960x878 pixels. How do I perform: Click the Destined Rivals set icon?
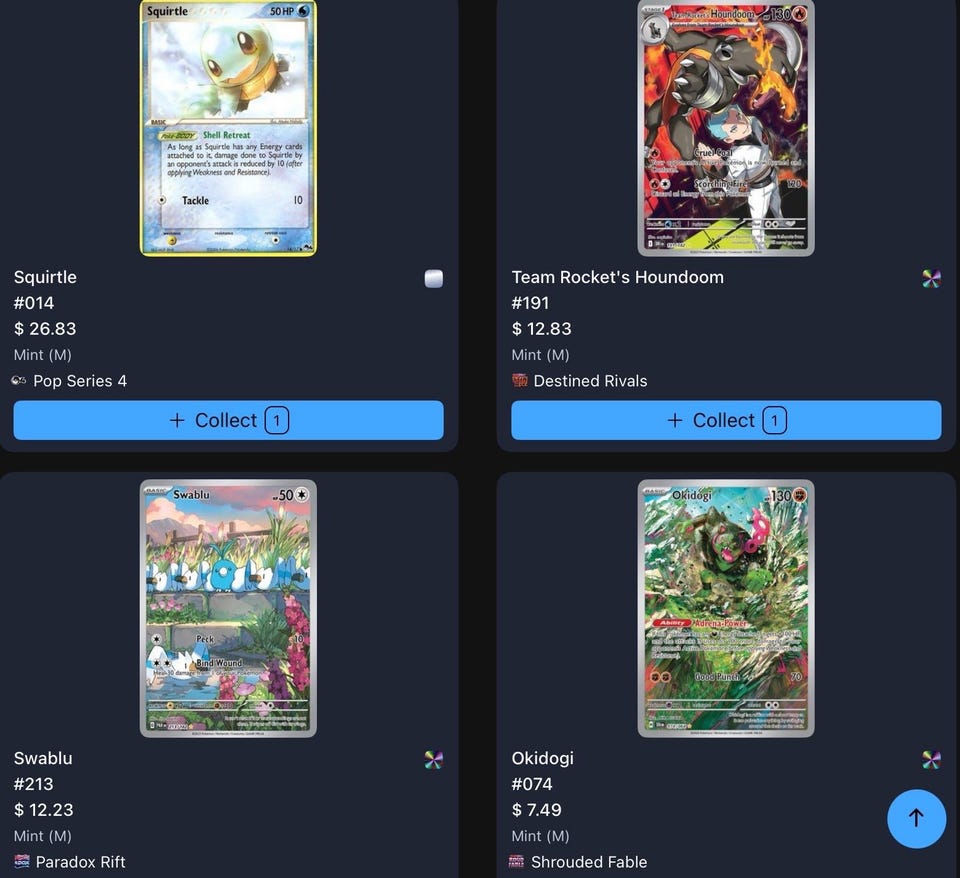519,381
